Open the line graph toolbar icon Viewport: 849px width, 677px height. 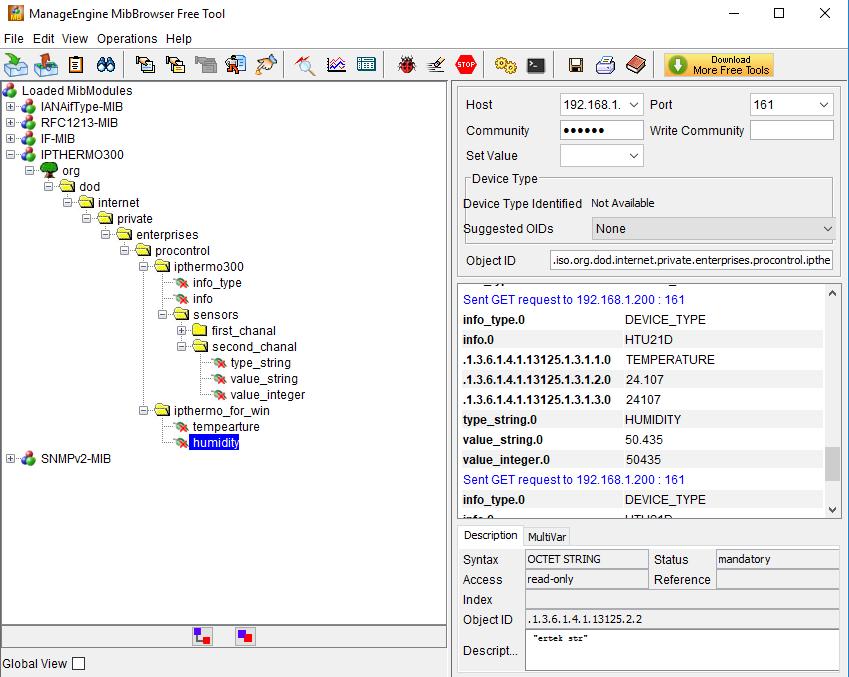click(336, 65)
